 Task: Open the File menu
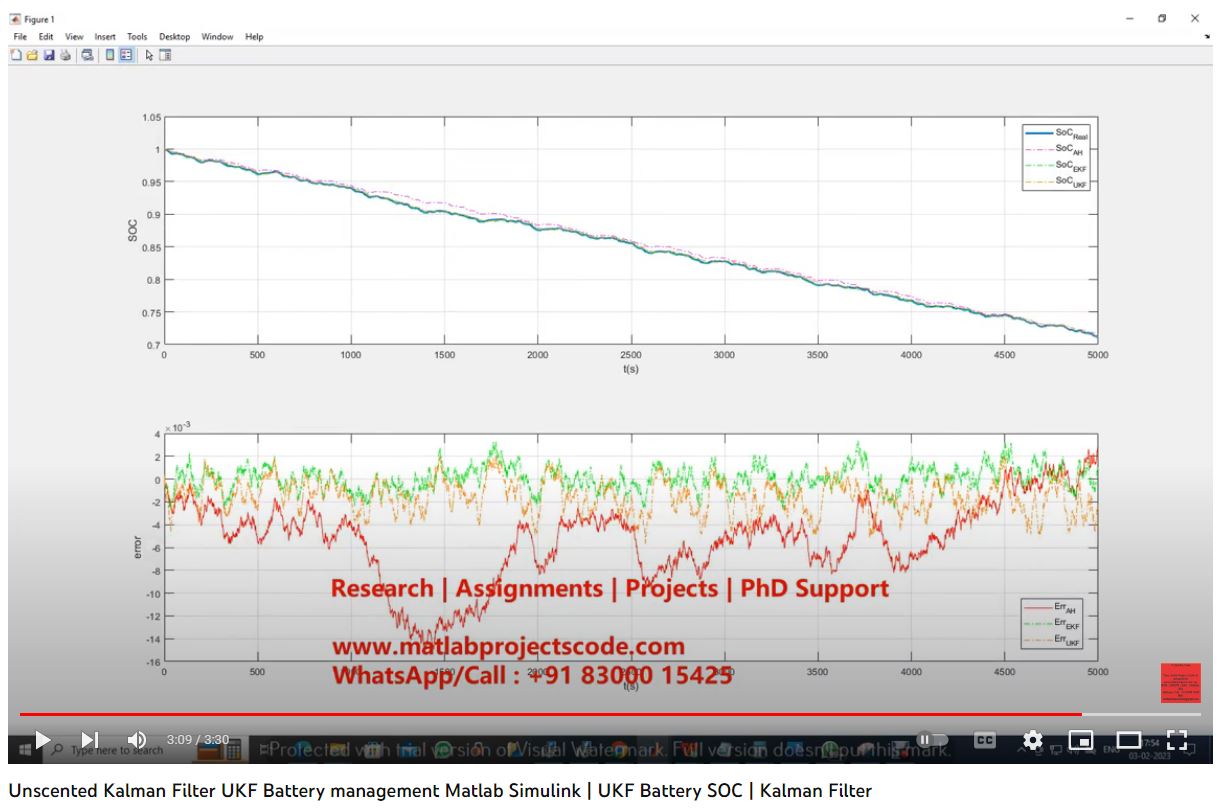pyautogui.click(x=20, y=37)
